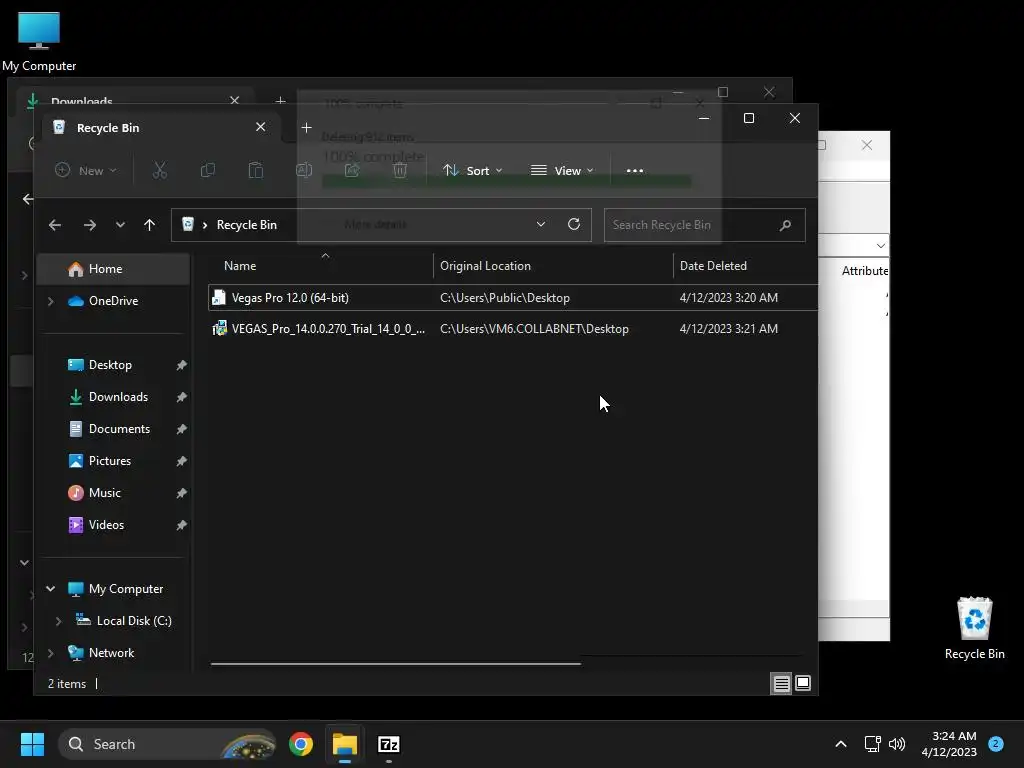Open the New dropdown menu
Viewport: 1024px width, 768px height.
point(86,170)
